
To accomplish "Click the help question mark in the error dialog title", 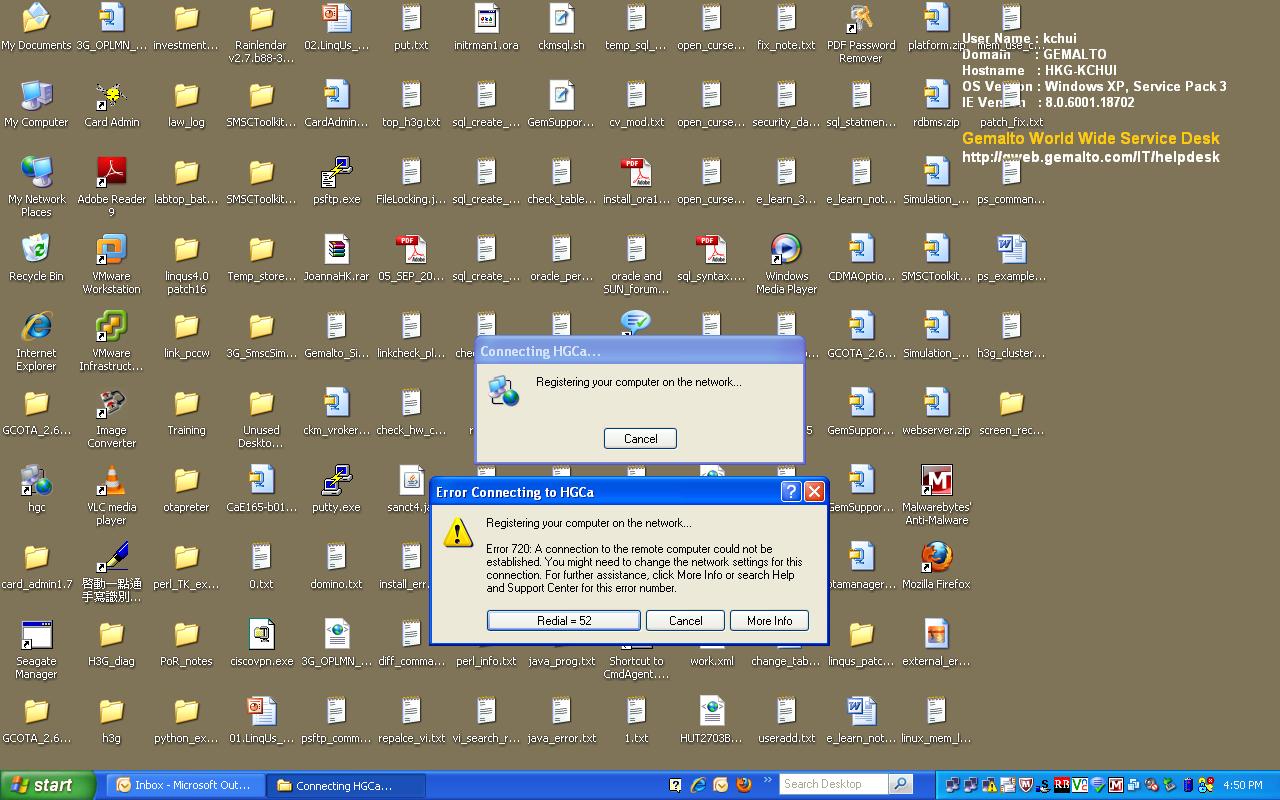I will point(790,491).
